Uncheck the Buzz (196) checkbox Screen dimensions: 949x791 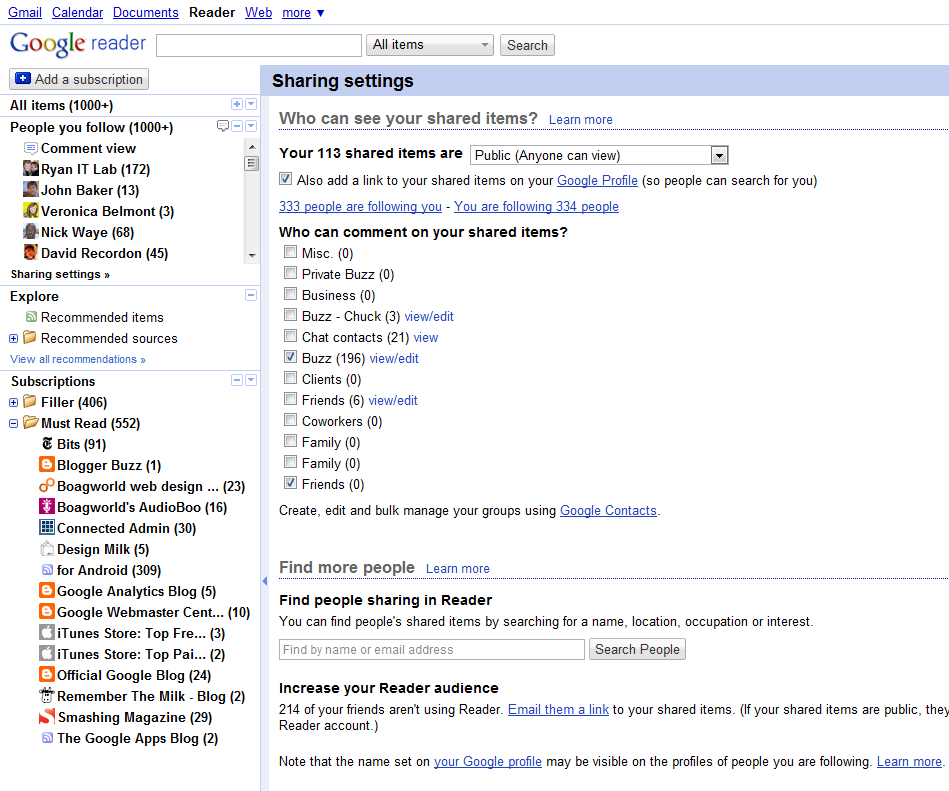click(x=290, y=358)
